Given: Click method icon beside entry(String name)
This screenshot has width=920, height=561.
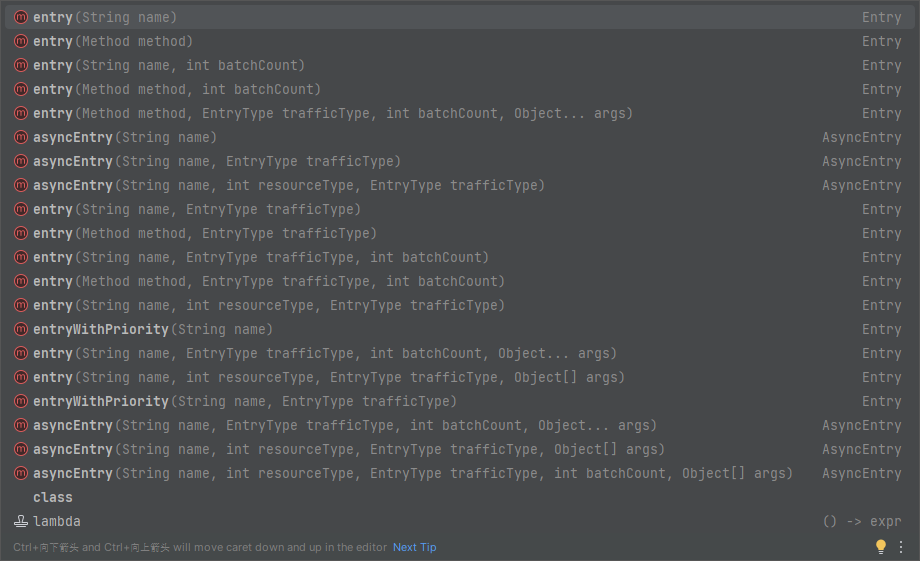Looking at the screenshot, I should [x=21, y=18].
